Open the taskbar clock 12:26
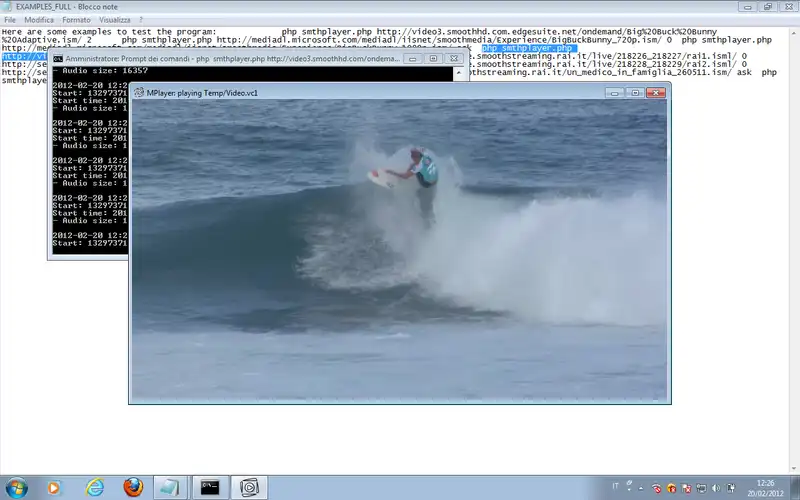Viewport: 800px width, 500px height. click(765, 488)
